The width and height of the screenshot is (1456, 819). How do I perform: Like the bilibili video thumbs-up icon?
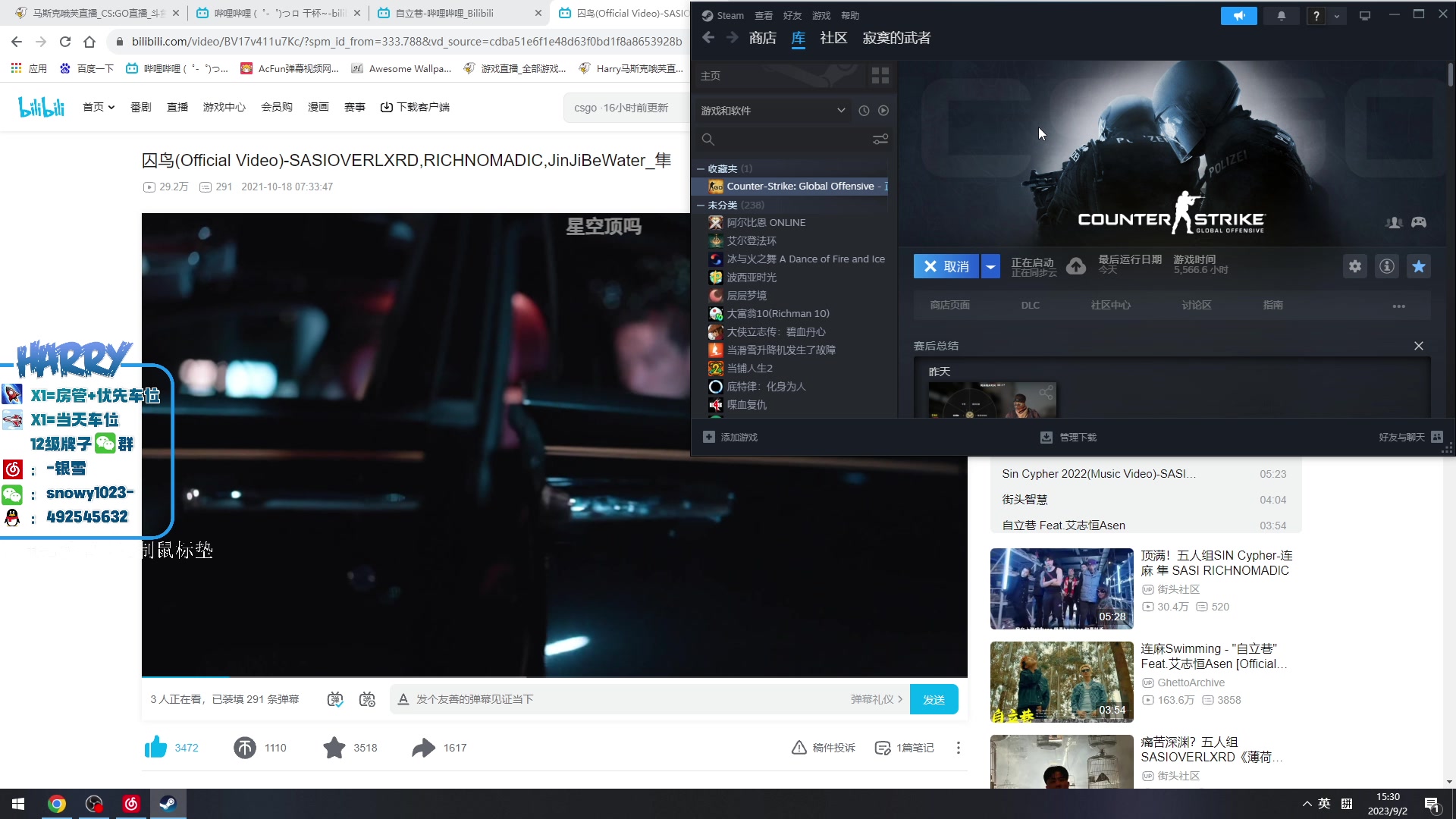(x=156, y=748)
